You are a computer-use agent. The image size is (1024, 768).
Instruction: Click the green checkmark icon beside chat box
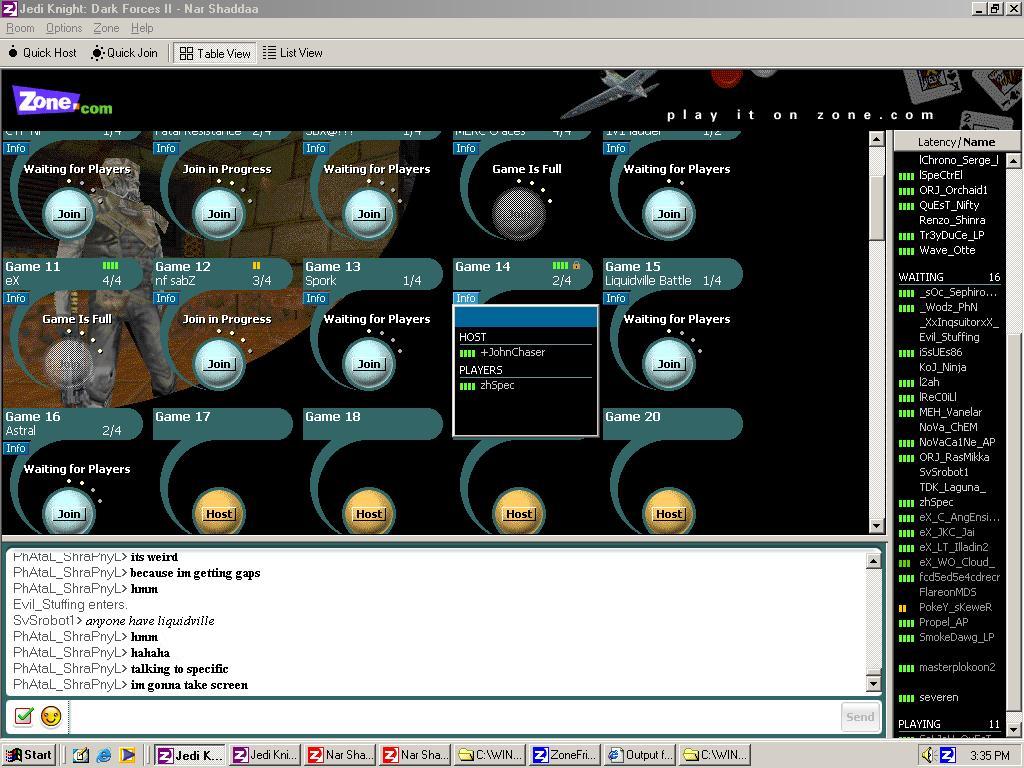tap(24, 716)
